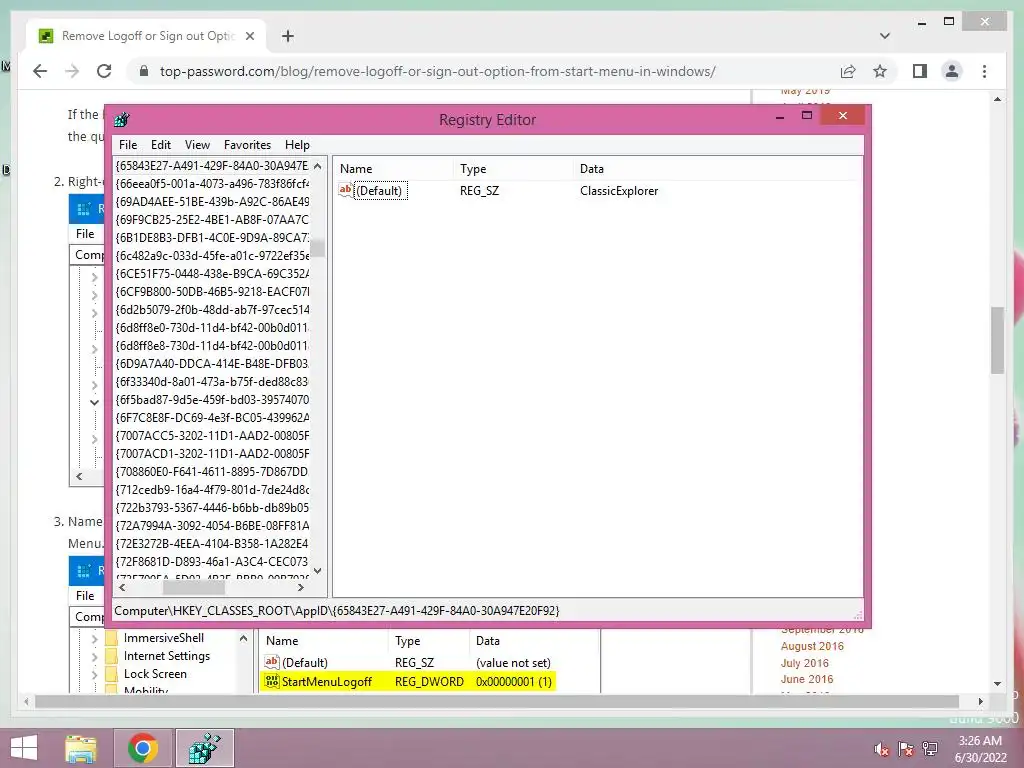This screenshot has width=1024, height=768.
Task: Select key {6CE51F75-0448-438e-B9CA-69C352
Action: [x=212, y=274]
